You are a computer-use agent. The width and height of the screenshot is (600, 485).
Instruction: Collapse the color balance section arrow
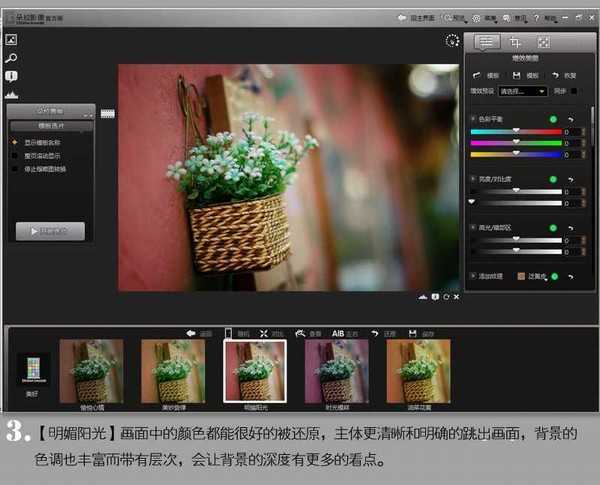pyautogui.click(x=472, y=120)
